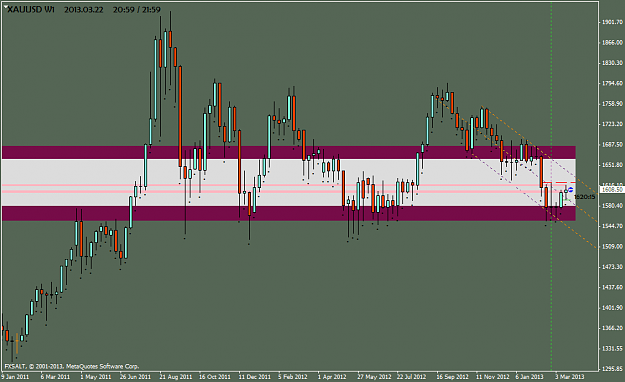Click the 3 Mar 2013 date label

[x=570, y=377]
